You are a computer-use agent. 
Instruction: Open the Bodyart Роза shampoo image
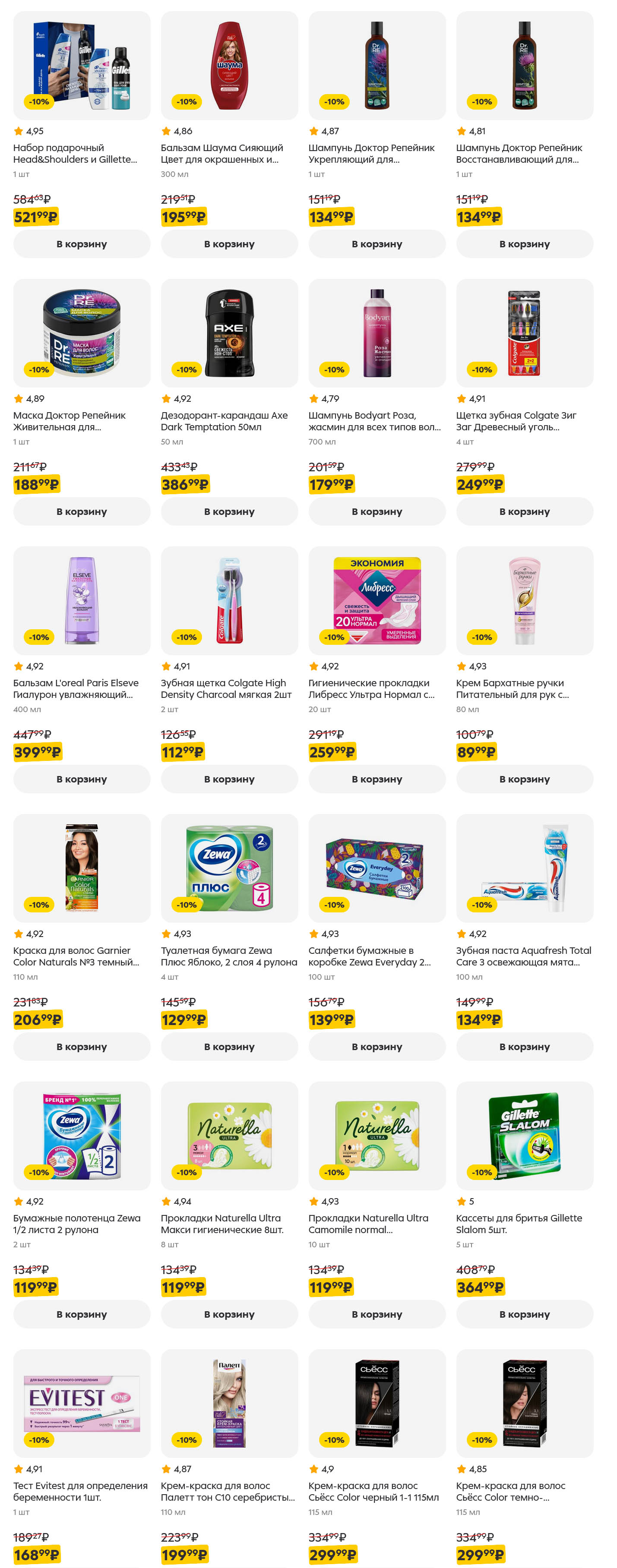(x=377, y=333)
